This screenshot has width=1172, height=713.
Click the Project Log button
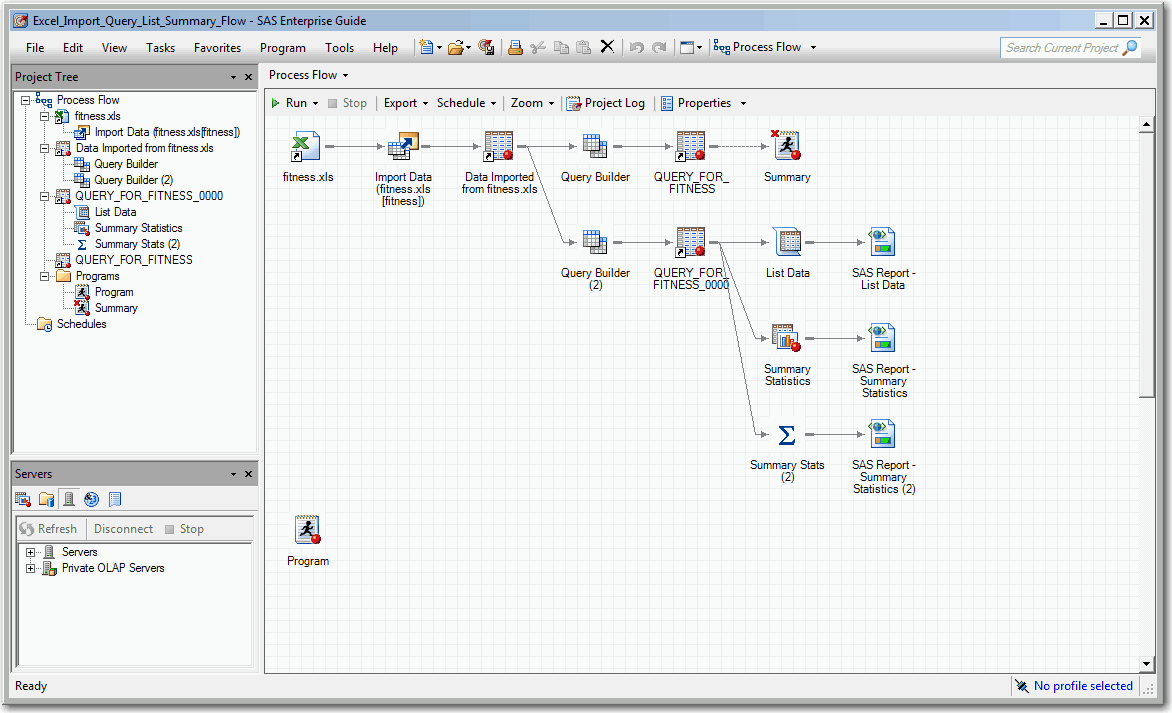tap(606, 103)
